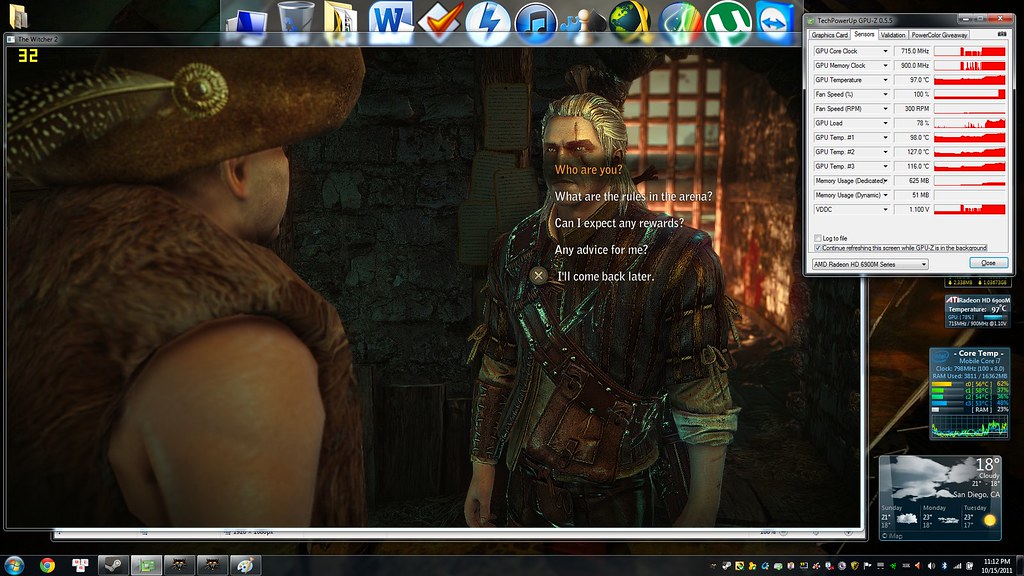Image resolution: width=1024 pixels, height=576 pixels.
Task: Open the Fan Speed (RPM) sensor dropdown
Action: coord(886,108)
